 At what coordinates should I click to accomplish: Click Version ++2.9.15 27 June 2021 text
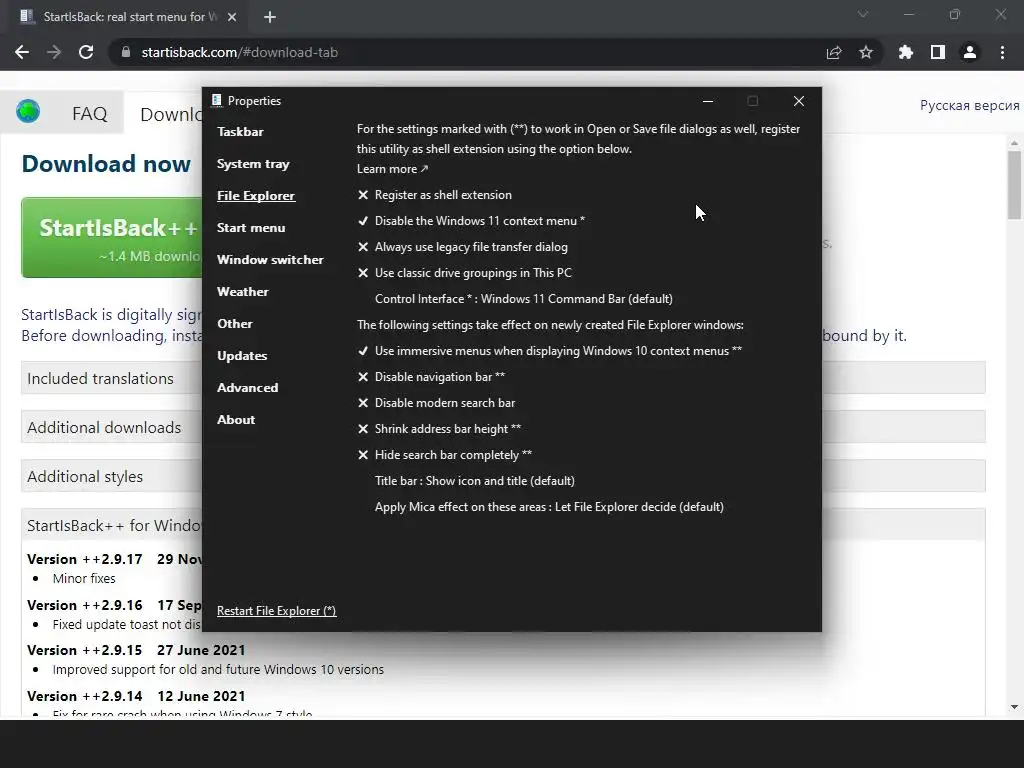[x=136, y=650]
